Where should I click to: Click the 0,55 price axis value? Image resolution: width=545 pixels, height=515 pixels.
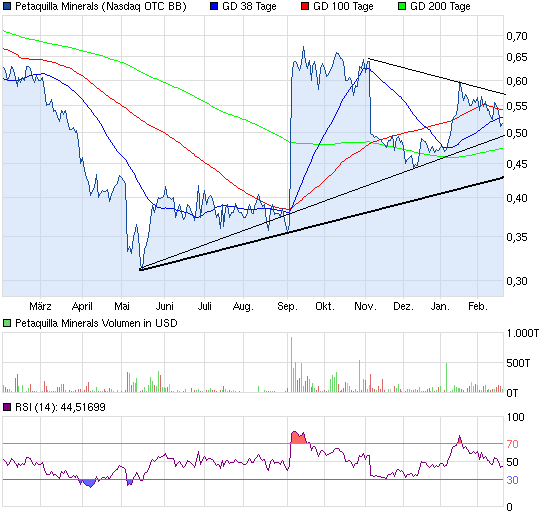pyautogui.click(x=517, y=106)
